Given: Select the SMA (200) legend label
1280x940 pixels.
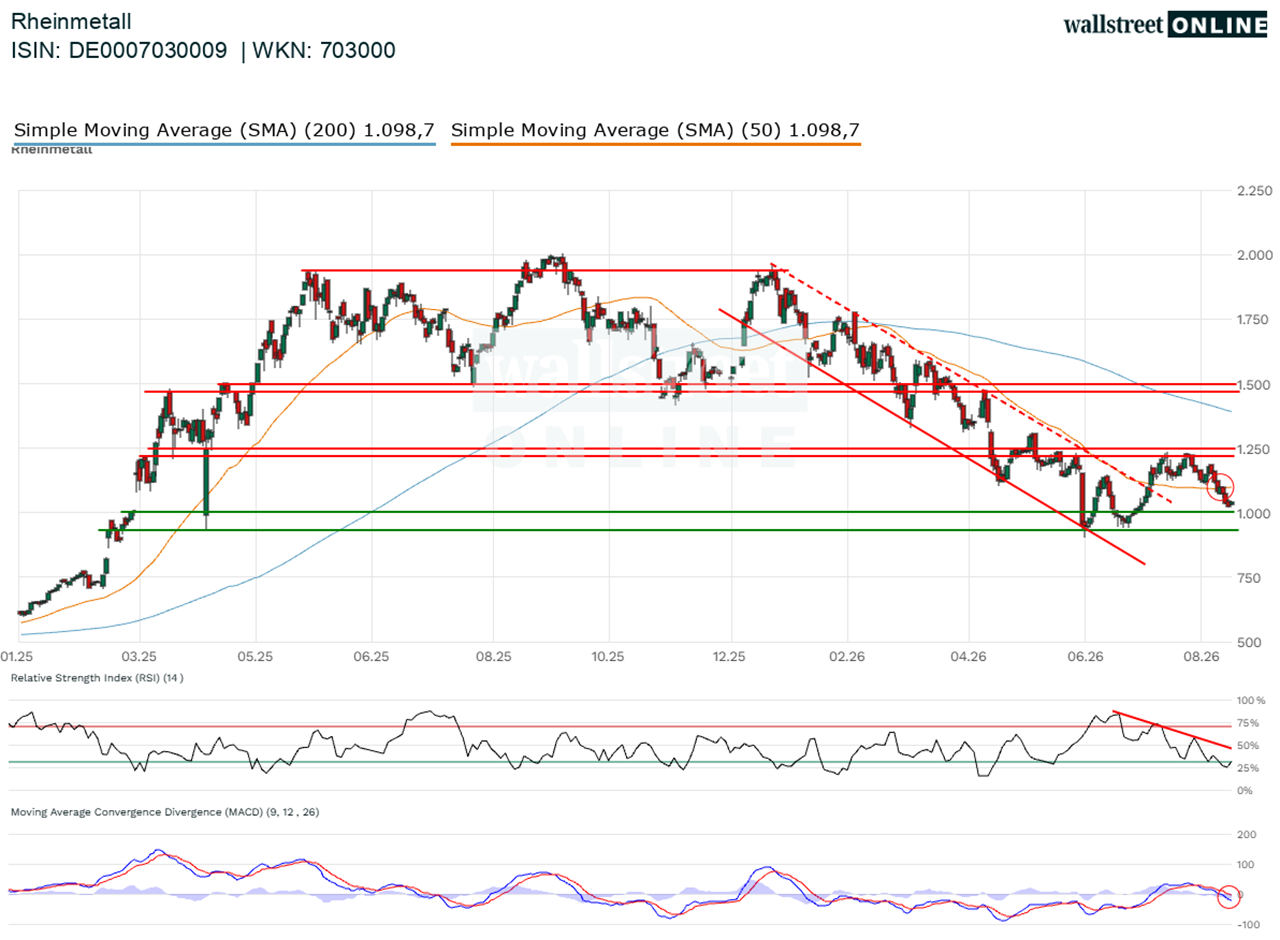Looking at the screenshot, I should pyautogui.click(x=224, y=130).
